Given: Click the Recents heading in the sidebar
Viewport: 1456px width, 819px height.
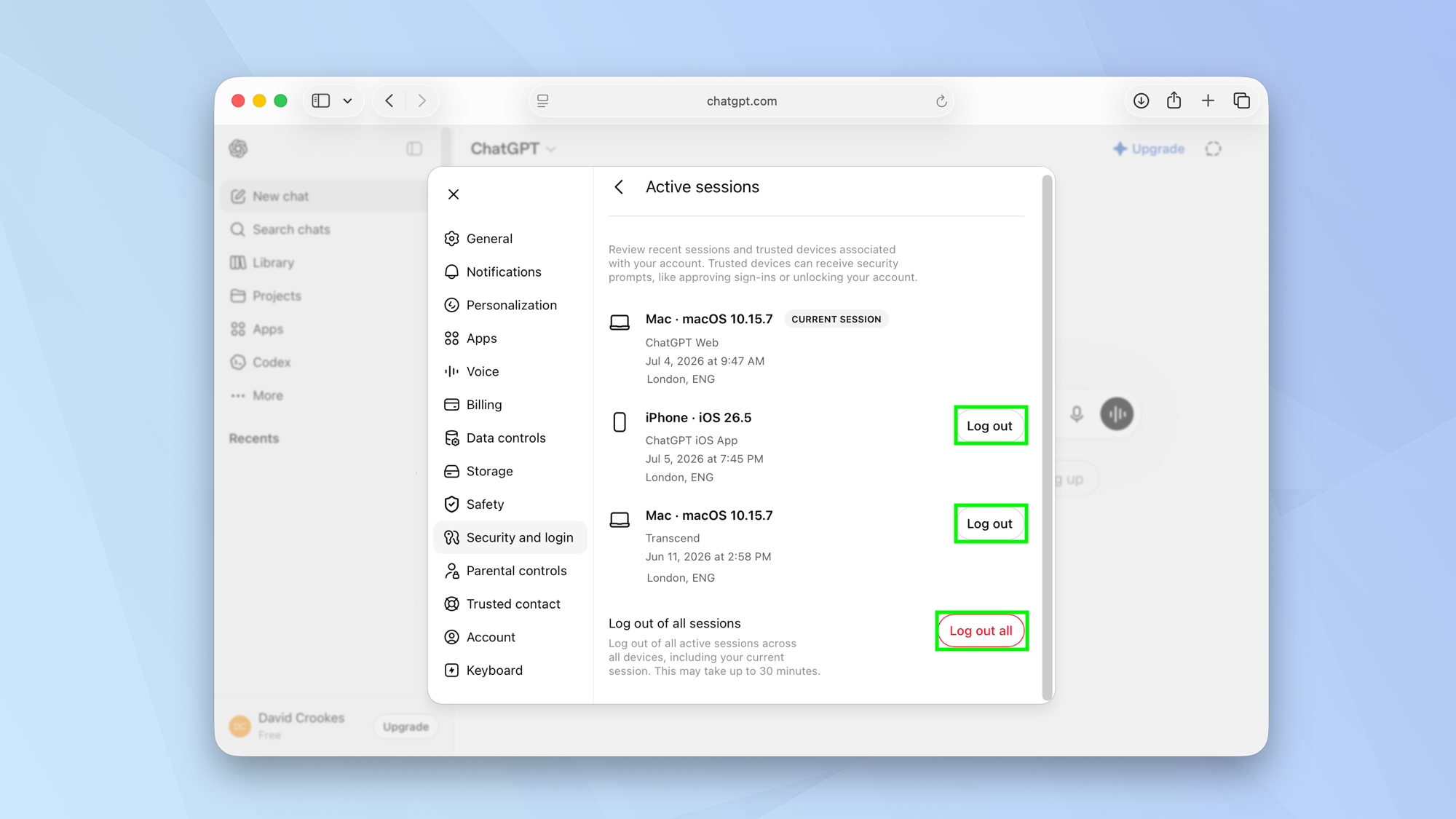Looking at the screenshot, I should (x=254, y=438).
